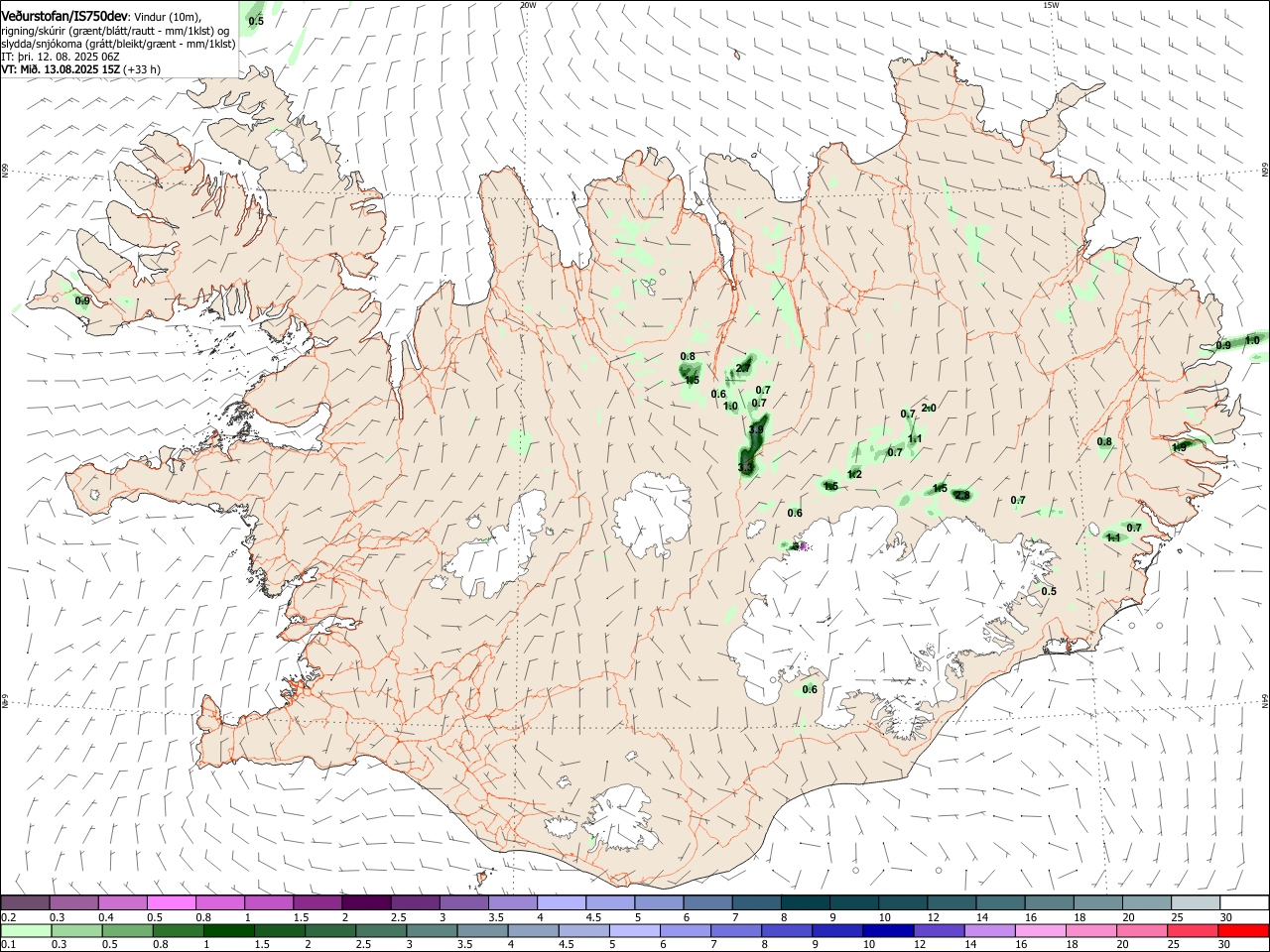1270x952 pixels.
Task: Choose the white 30 snow legend swatch
Action: [x=1244, y=902]
